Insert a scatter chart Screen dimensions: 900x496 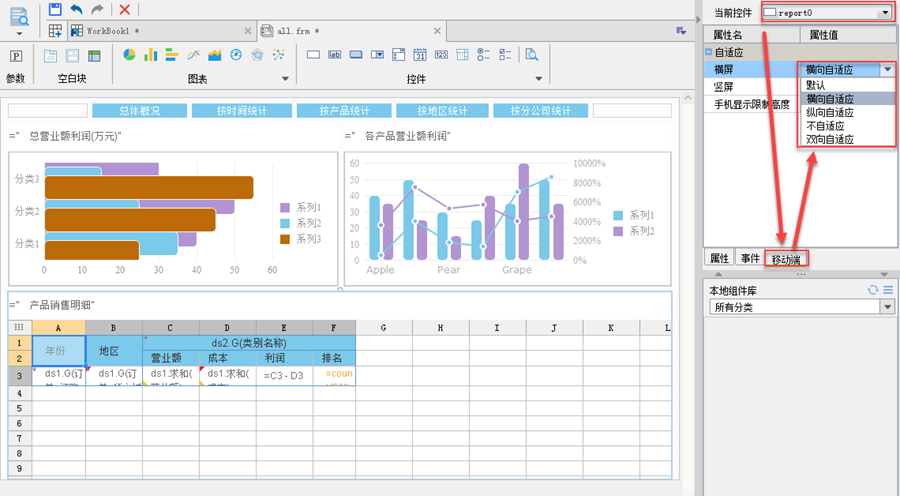[278, 55]
